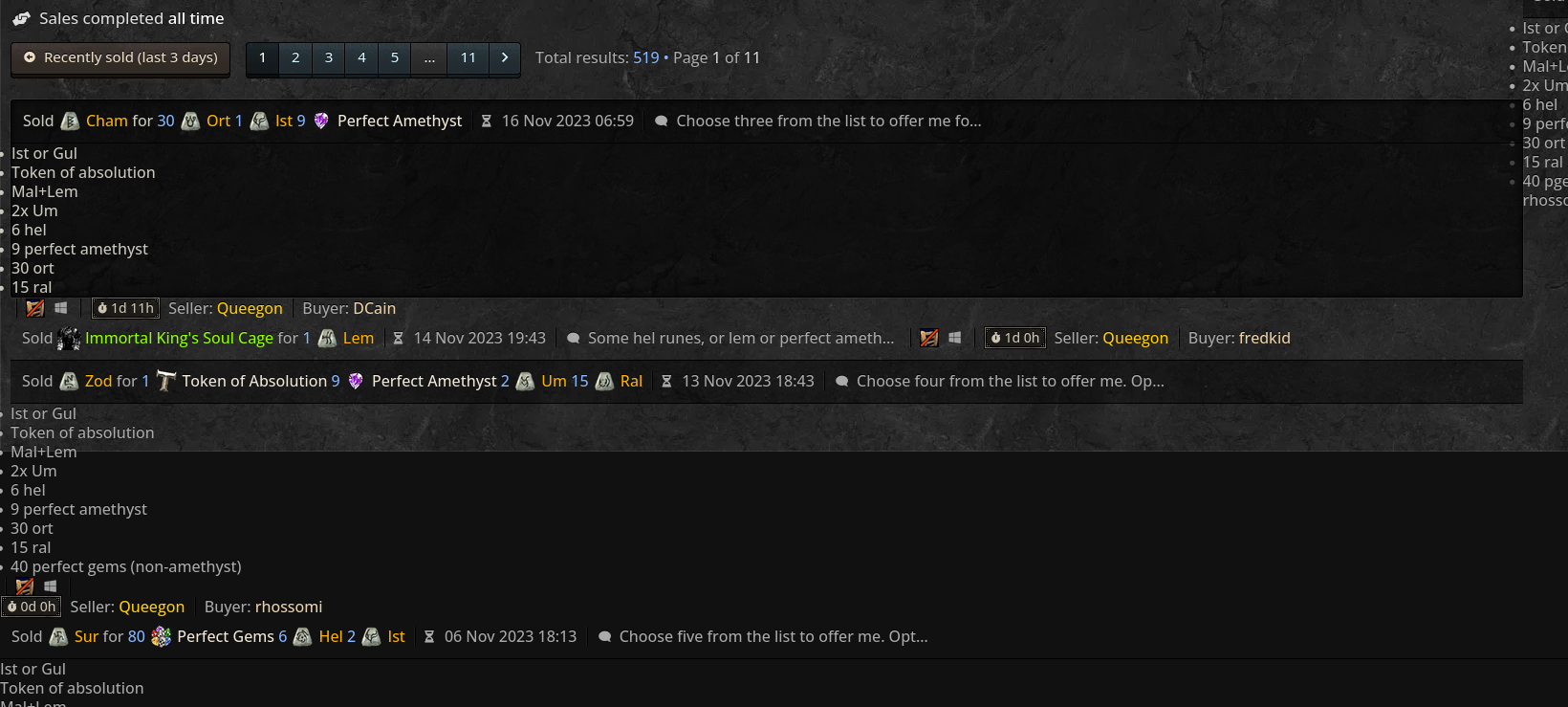
Task: Click the Sur rune icon
Action: pos(58,637)
